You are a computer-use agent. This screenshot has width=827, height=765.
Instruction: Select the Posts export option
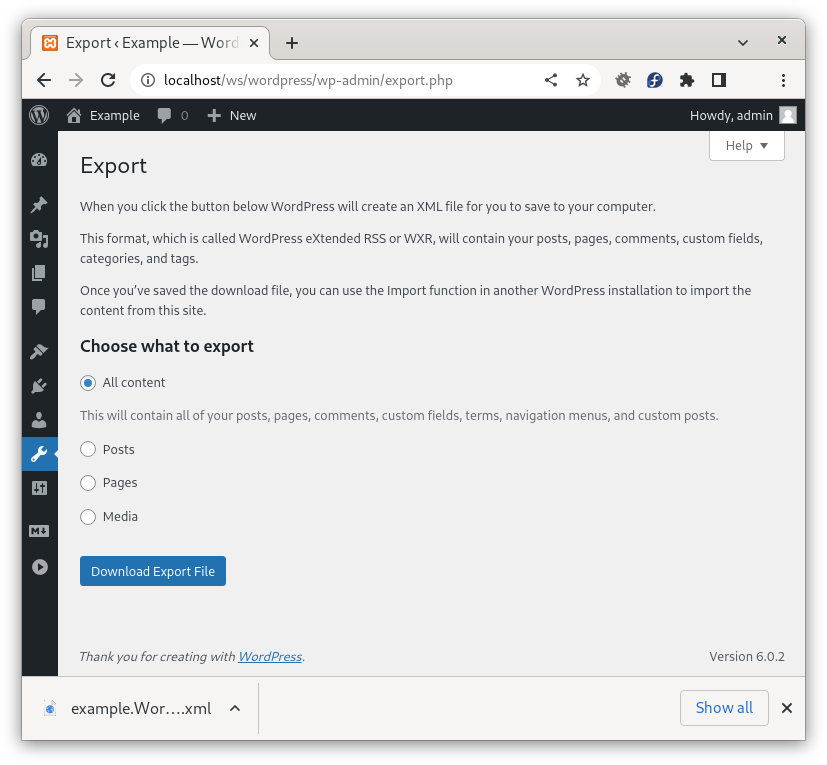tap(88, 450)
